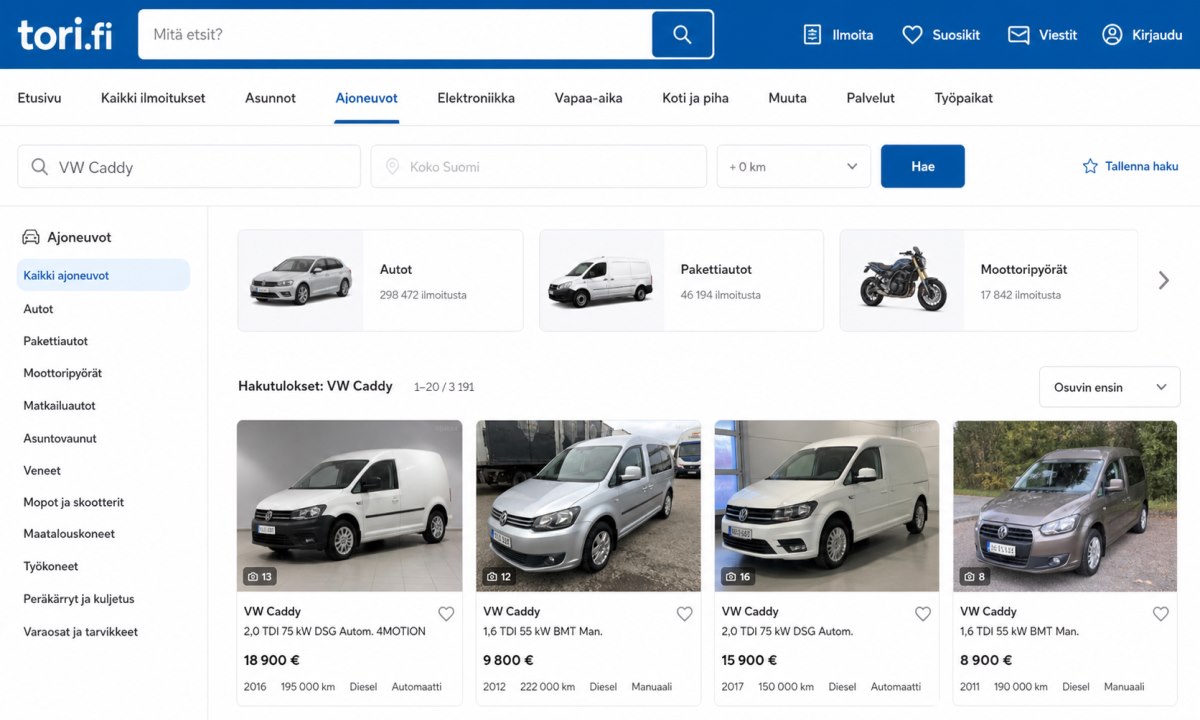Open the silver Caddy photo with 12 images
This screenshot has height=720, width=1200.
tap(588, 506)
